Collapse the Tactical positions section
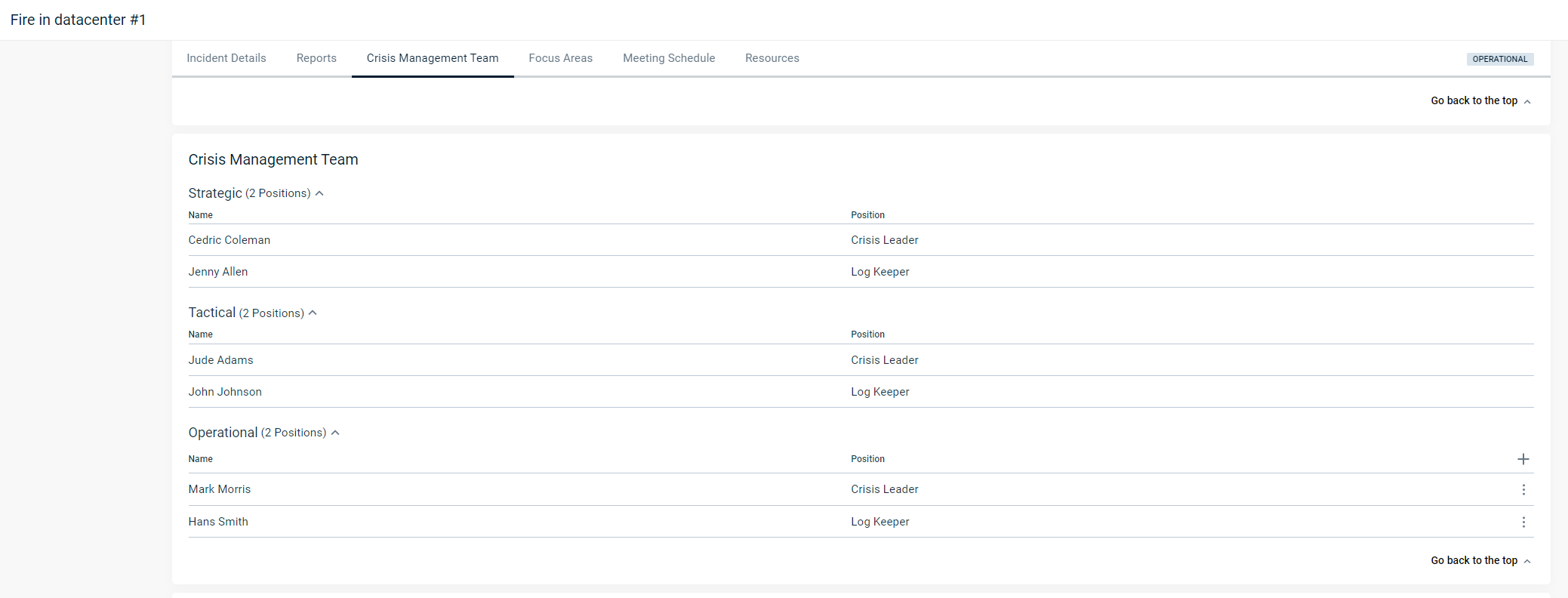The image size is (1568, 598). [x=313, y=313]
